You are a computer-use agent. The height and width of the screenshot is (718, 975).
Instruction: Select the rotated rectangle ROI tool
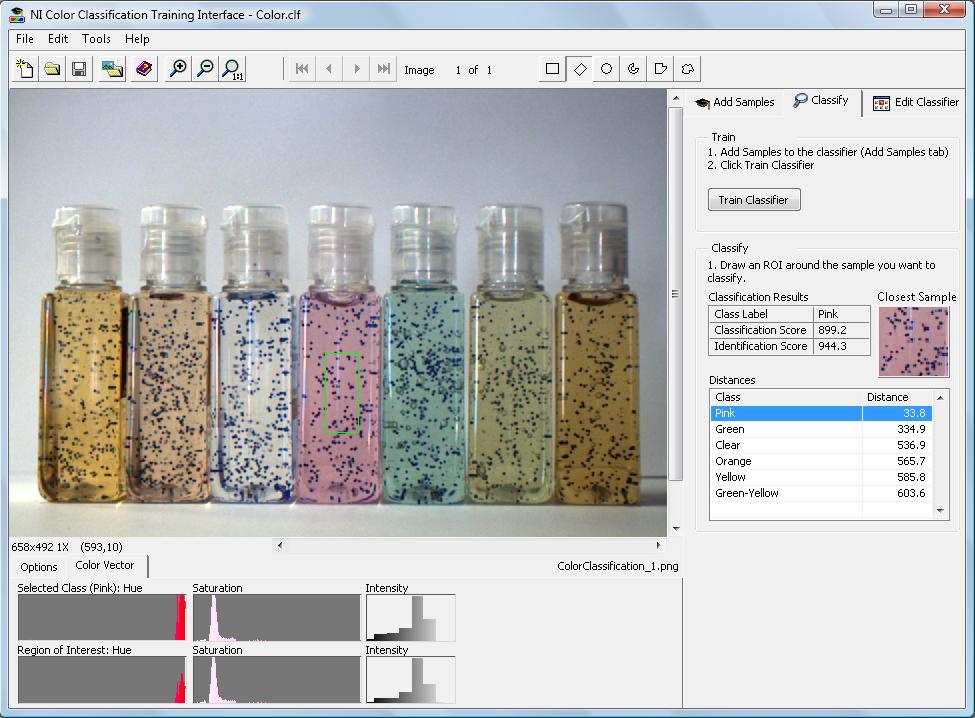tap(579, 69)
